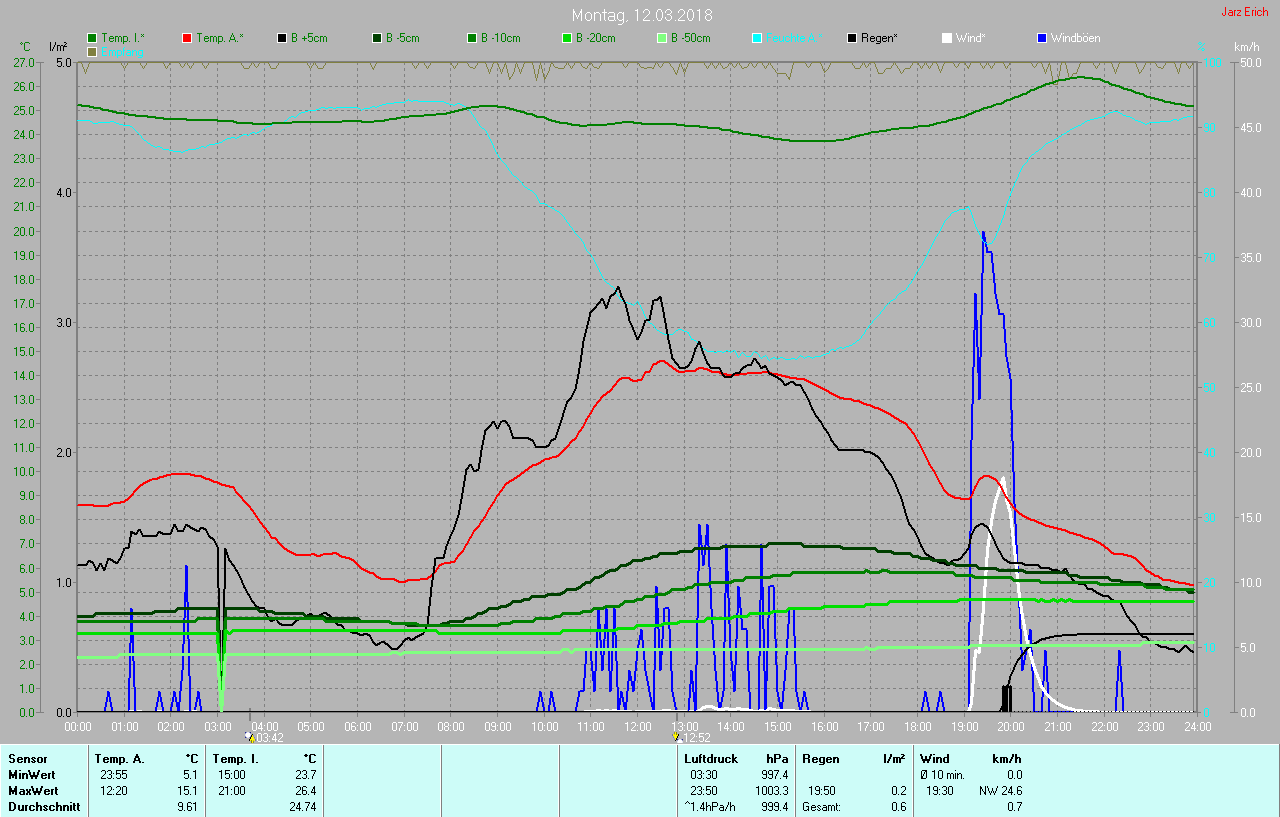Pick the B -50cm light green swatch

pos(662,38)
